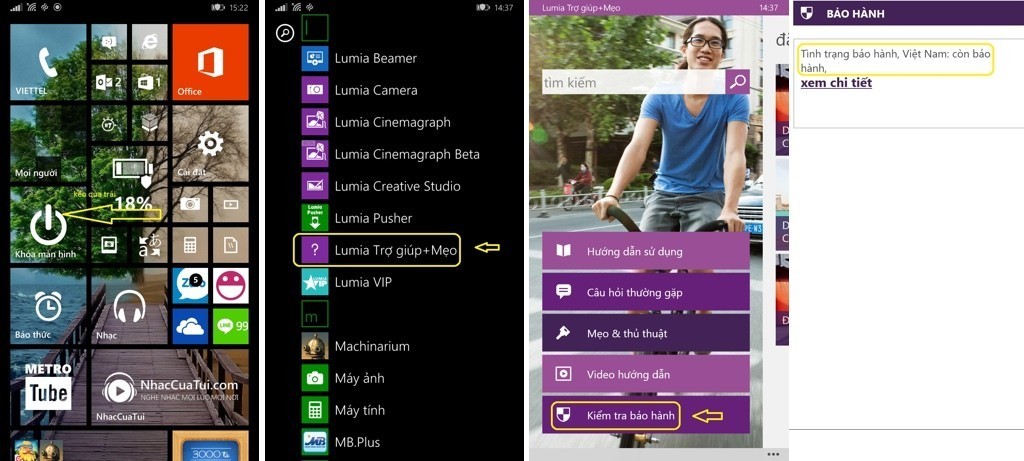Tap the 'm' letter group header
Viewport: 1024px width, 461px height.
pyautogui.click(x=314, y=314)
